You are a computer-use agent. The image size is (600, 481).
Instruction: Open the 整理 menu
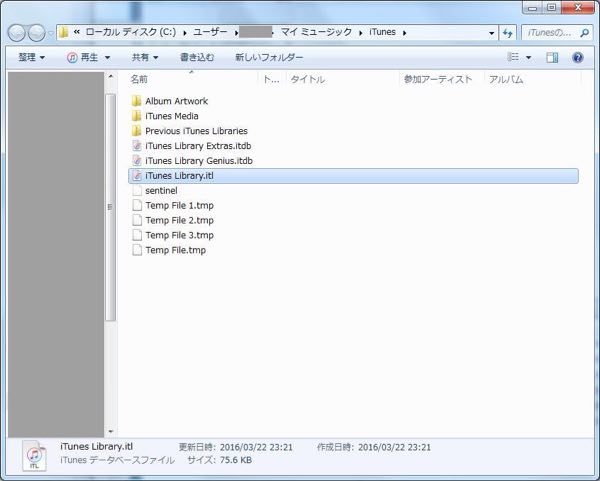click(x=31, y=57)
